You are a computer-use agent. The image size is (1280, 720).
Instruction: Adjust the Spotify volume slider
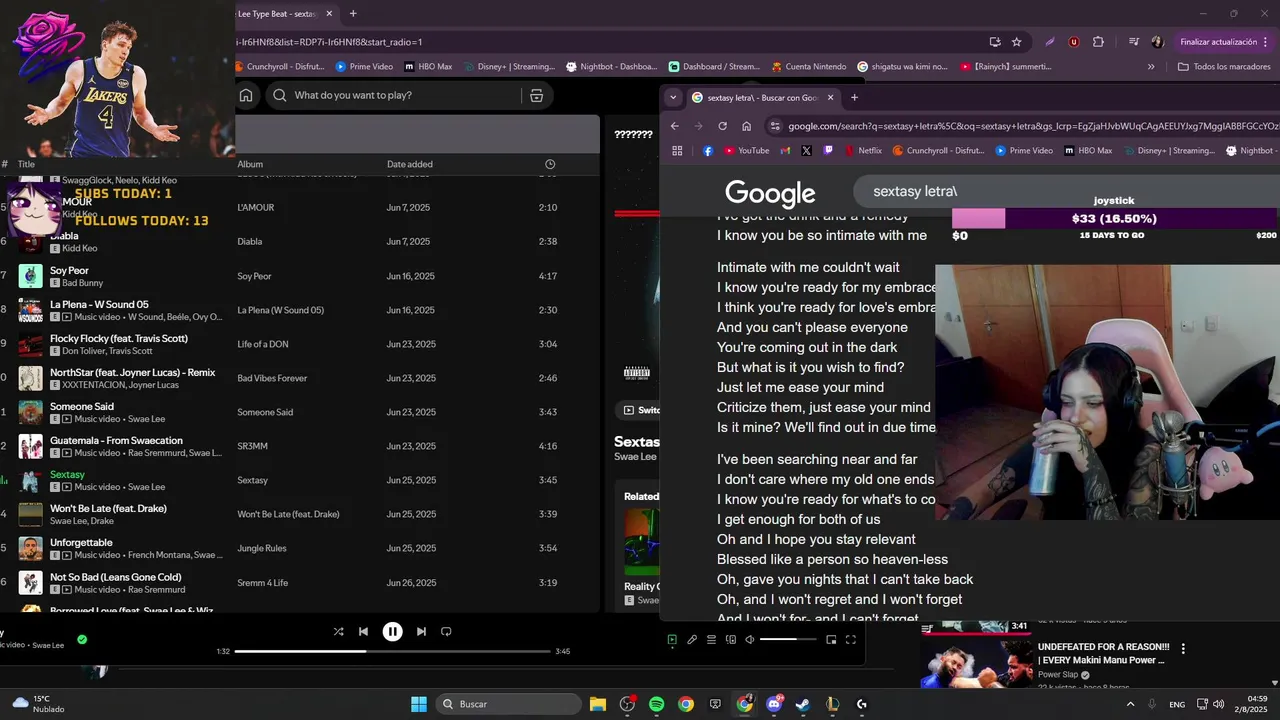(790, 639)
